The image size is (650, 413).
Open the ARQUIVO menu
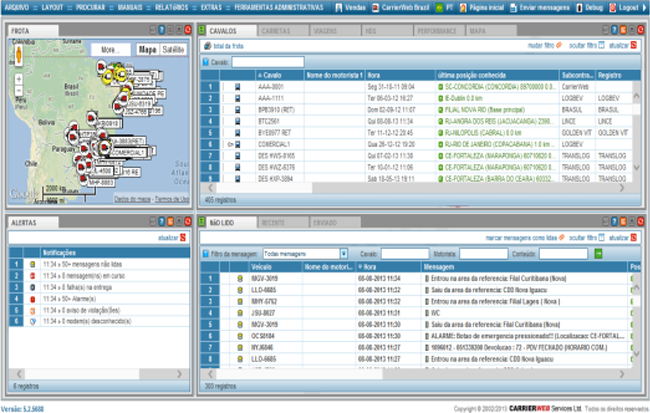click(17, 7)
